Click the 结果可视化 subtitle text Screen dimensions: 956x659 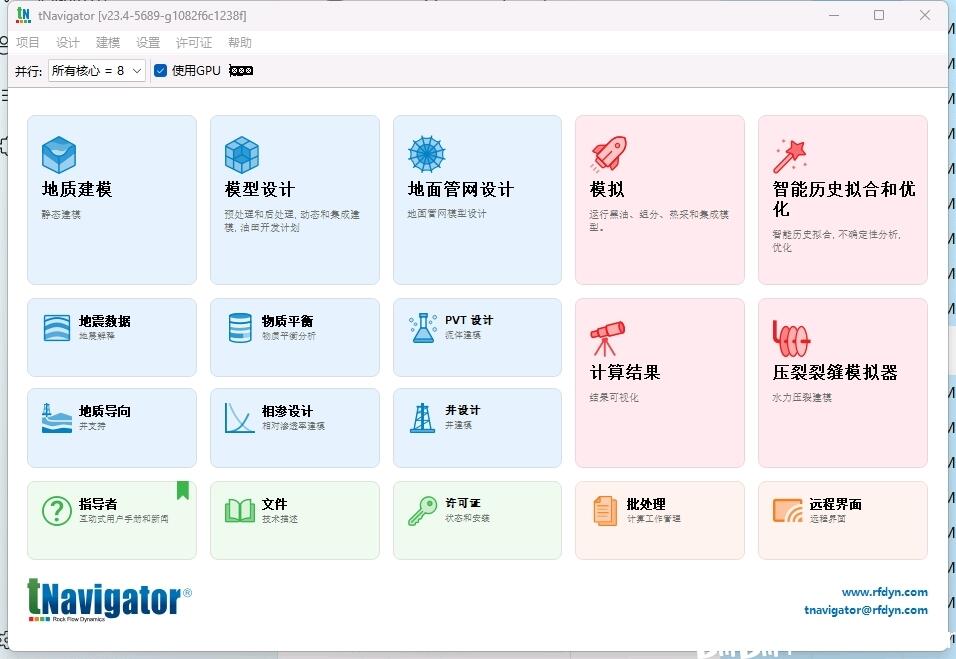tap(614, 397)
